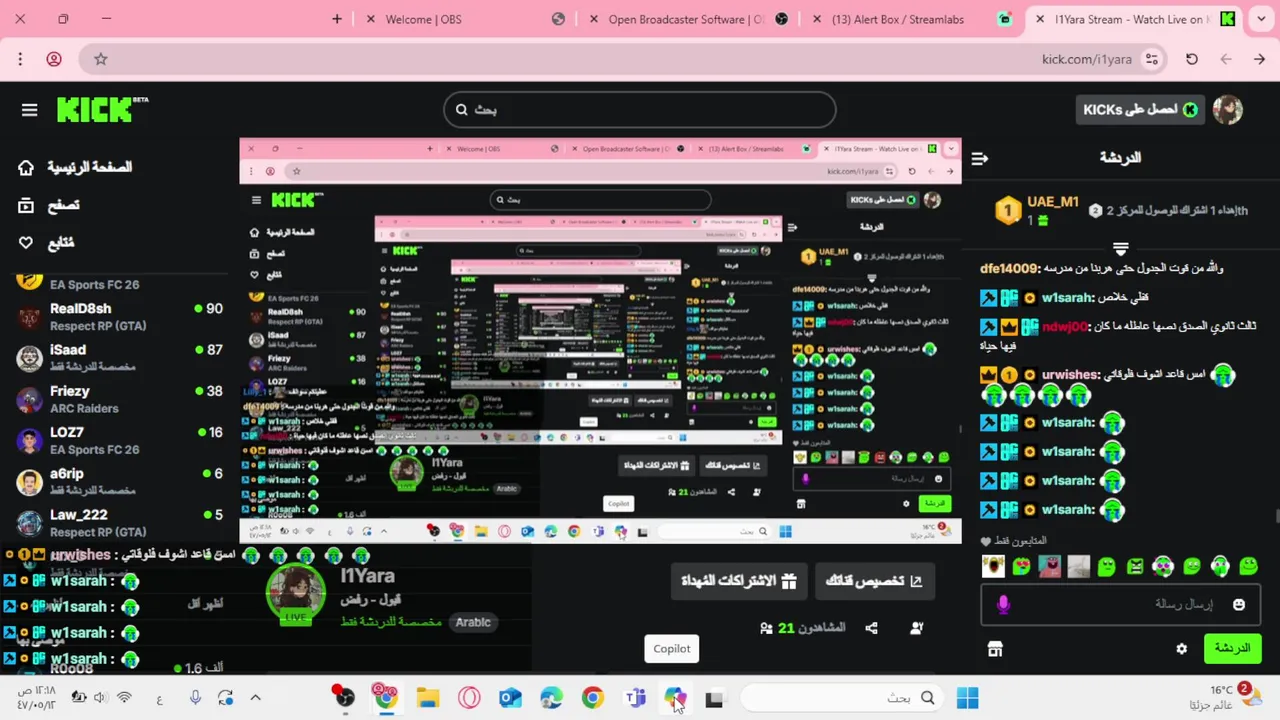
Task: Click the share icon near viewers
Action: 871,628
